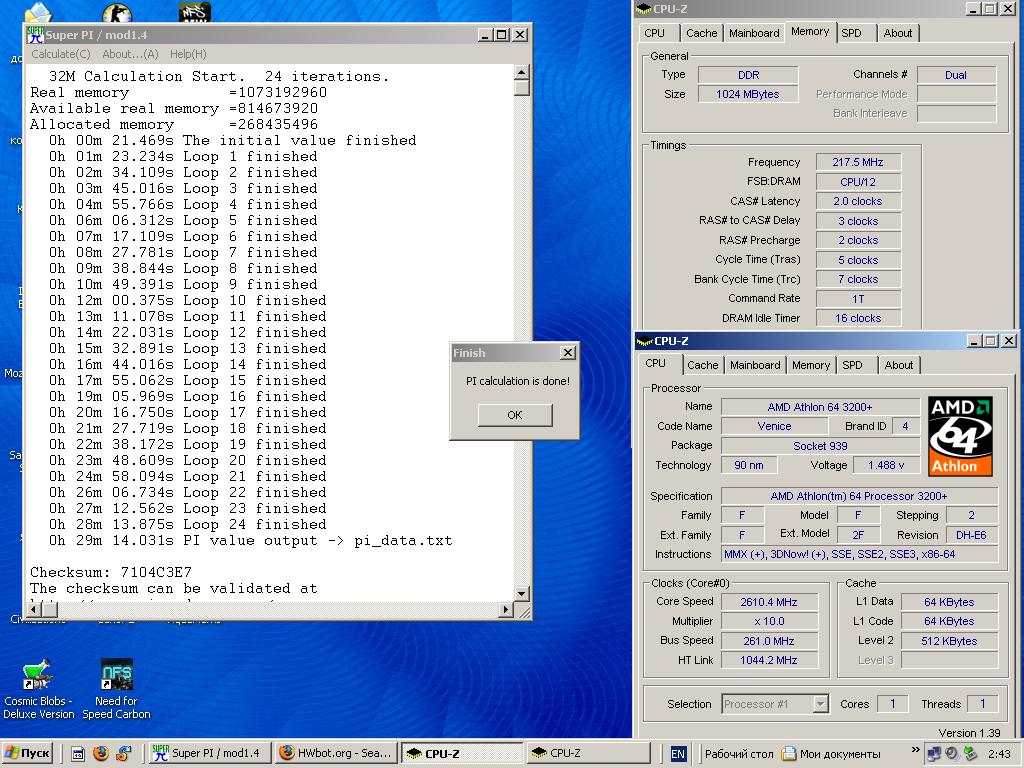
Task: Open the Calculate(C) menu in Super PI
Action: [x=61, y=54]
